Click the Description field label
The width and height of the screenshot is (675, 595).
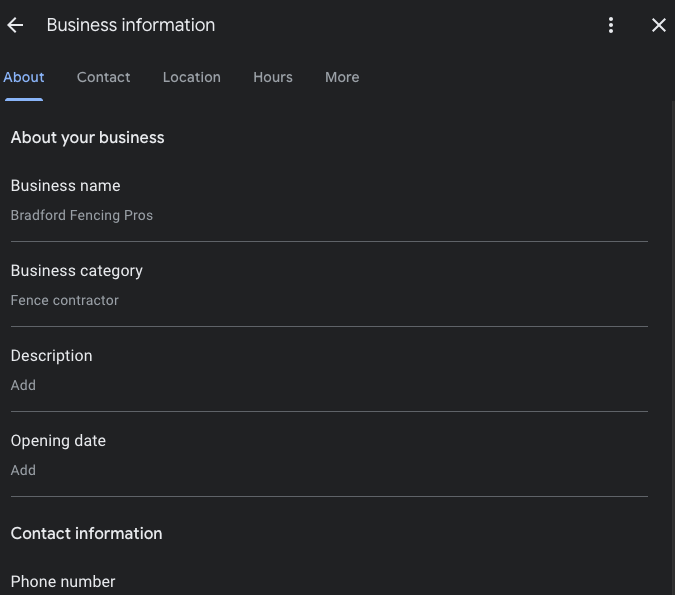52,356
